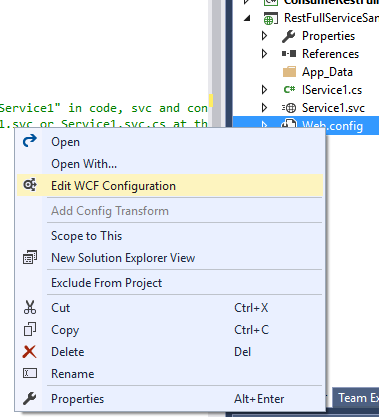This screenshot has height=417, width=379.
Task: Click the Cut scissors icon
Action: (x=30, y=307)
